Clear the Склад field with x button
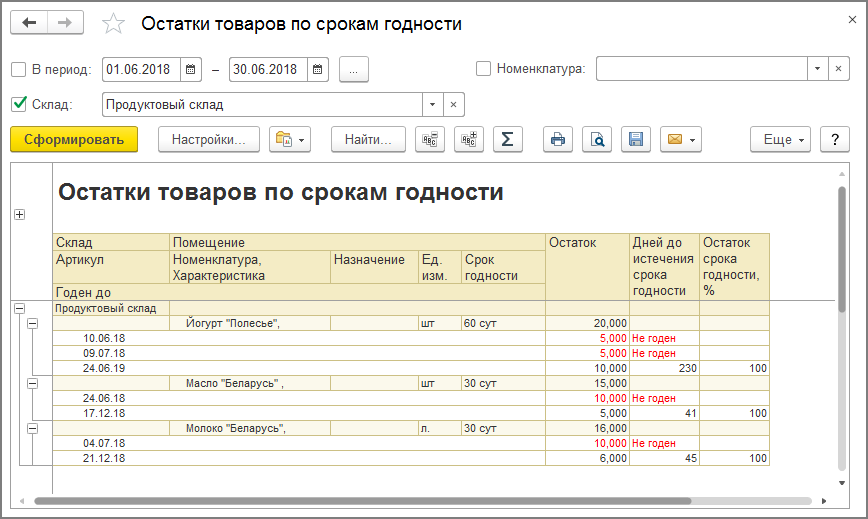This screenshot has height=519, width=868. pos(453,105)
